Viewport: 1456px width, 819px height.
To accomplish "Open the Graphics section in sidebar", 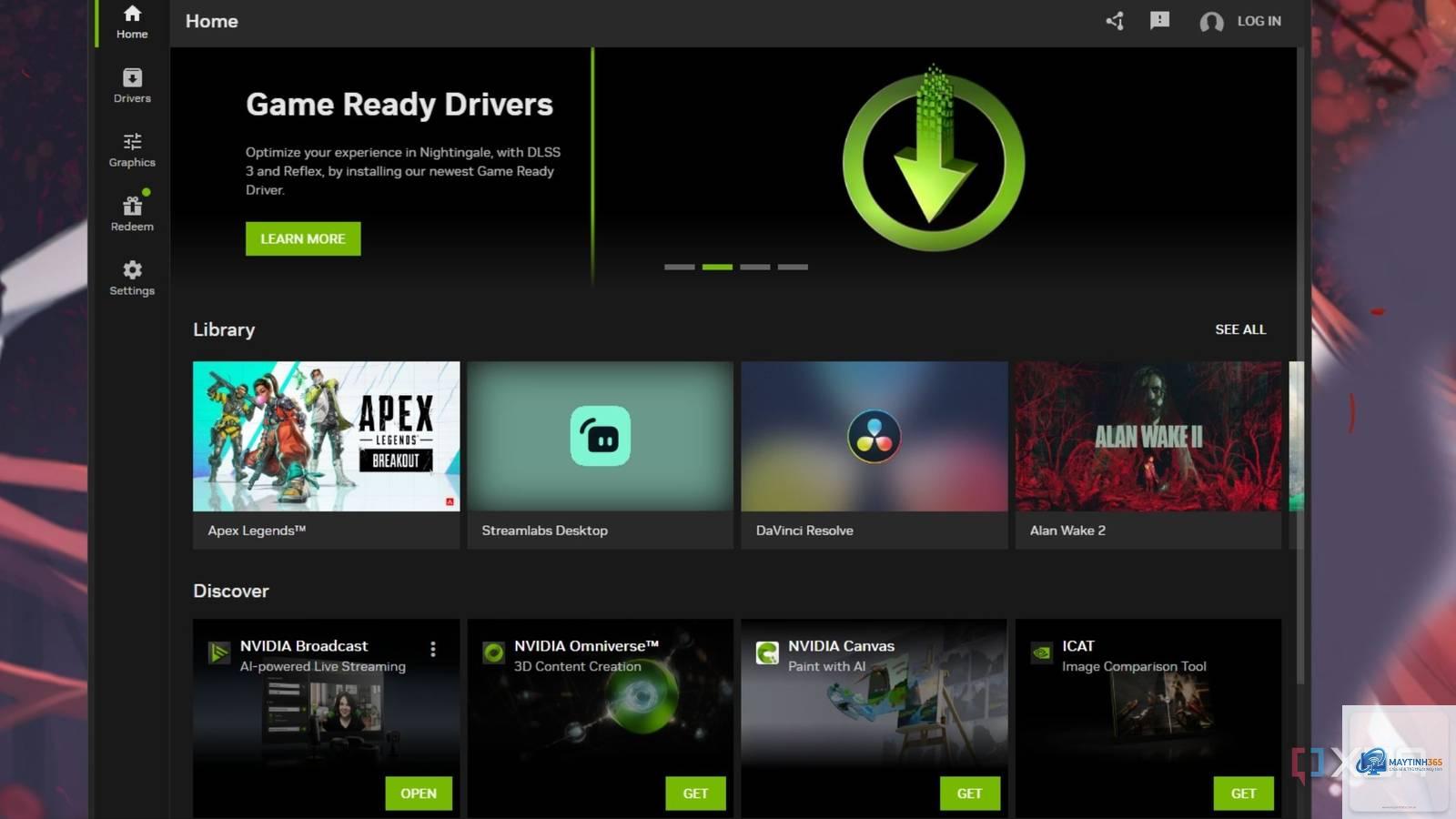I will 132,150.
